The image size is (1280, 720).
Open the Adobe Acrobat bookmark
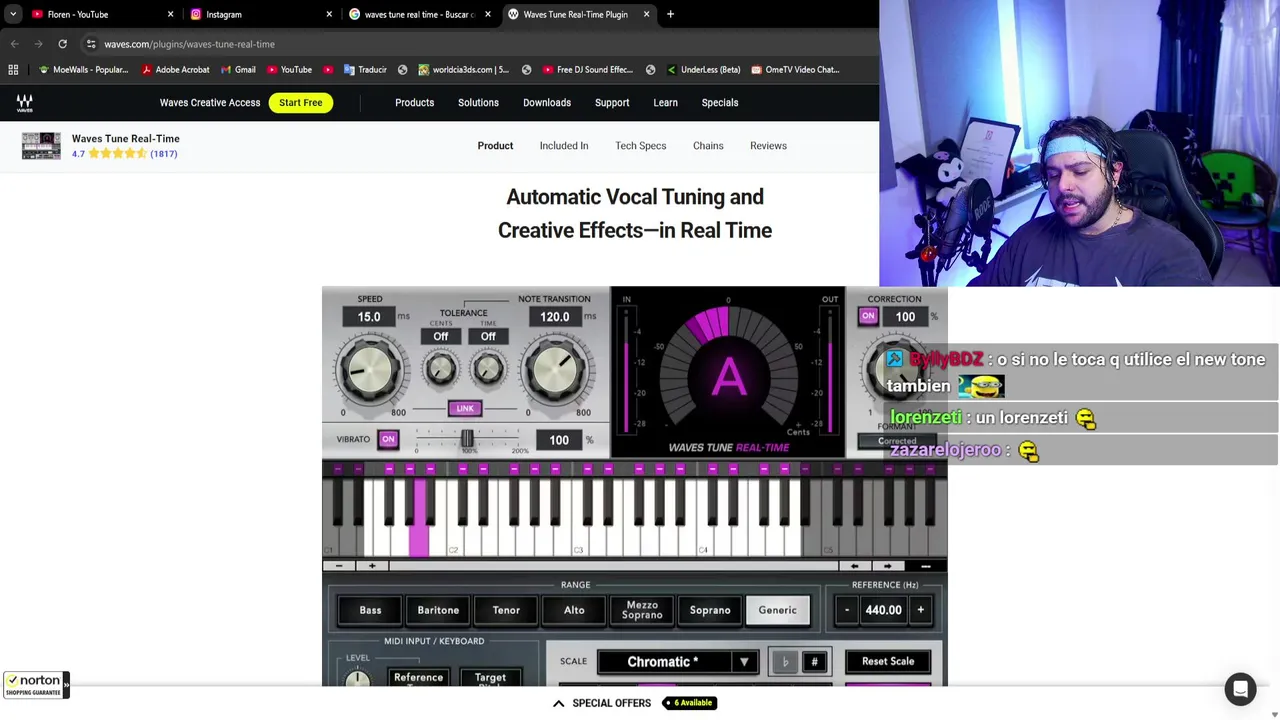coord(175,70)
